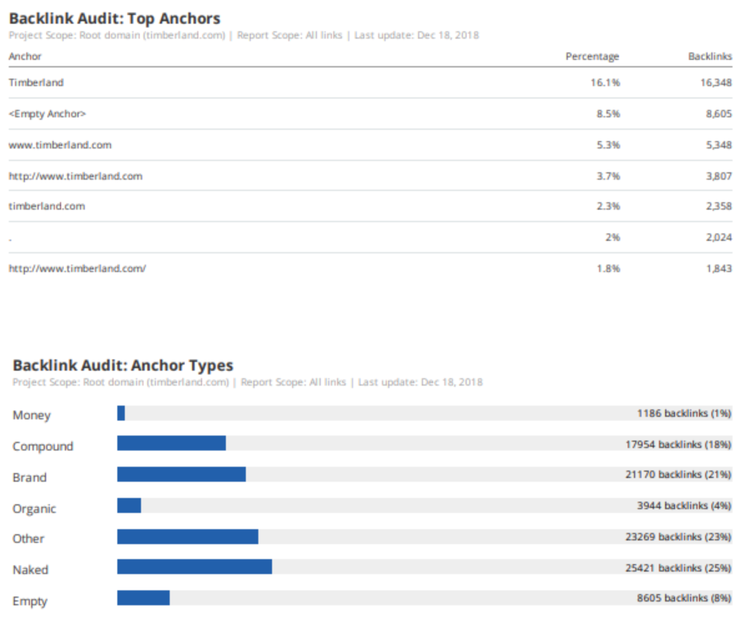Click the '<Empty Anchor>' row label

47,114
